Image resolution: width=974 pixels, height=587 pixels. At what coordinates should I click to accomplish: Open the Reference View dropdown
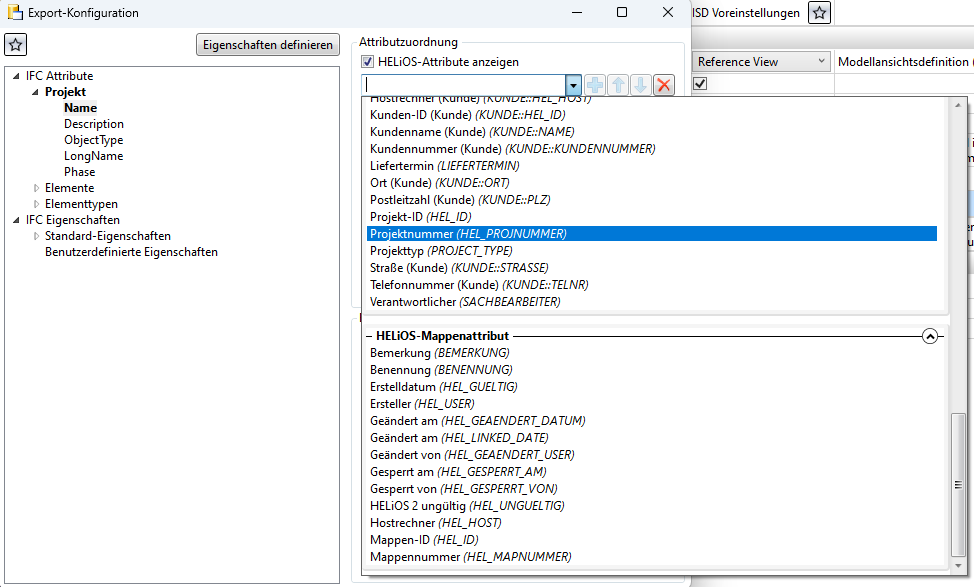coord(821,62)
